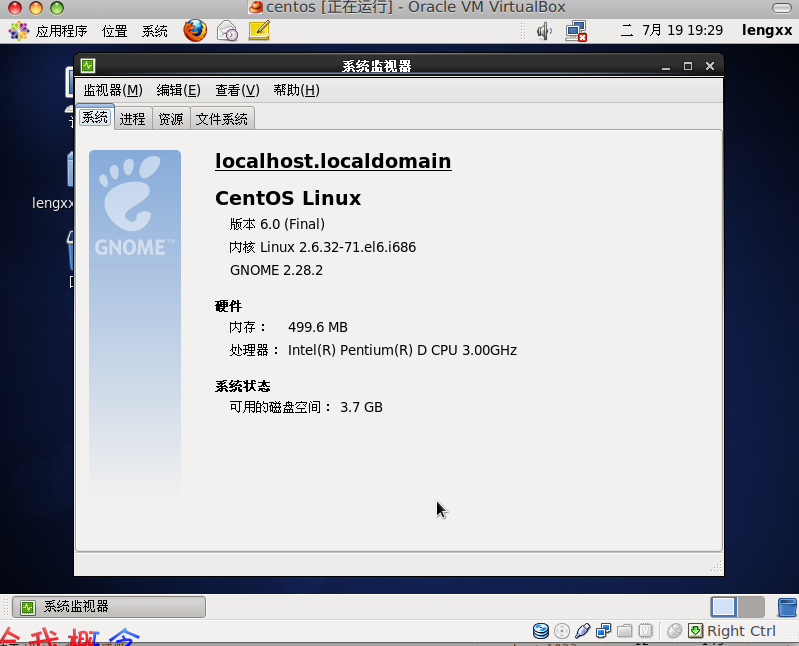This screenshot has width=799, height=646.
Task: Select the 系统 tab
Action: coord(95,118)
